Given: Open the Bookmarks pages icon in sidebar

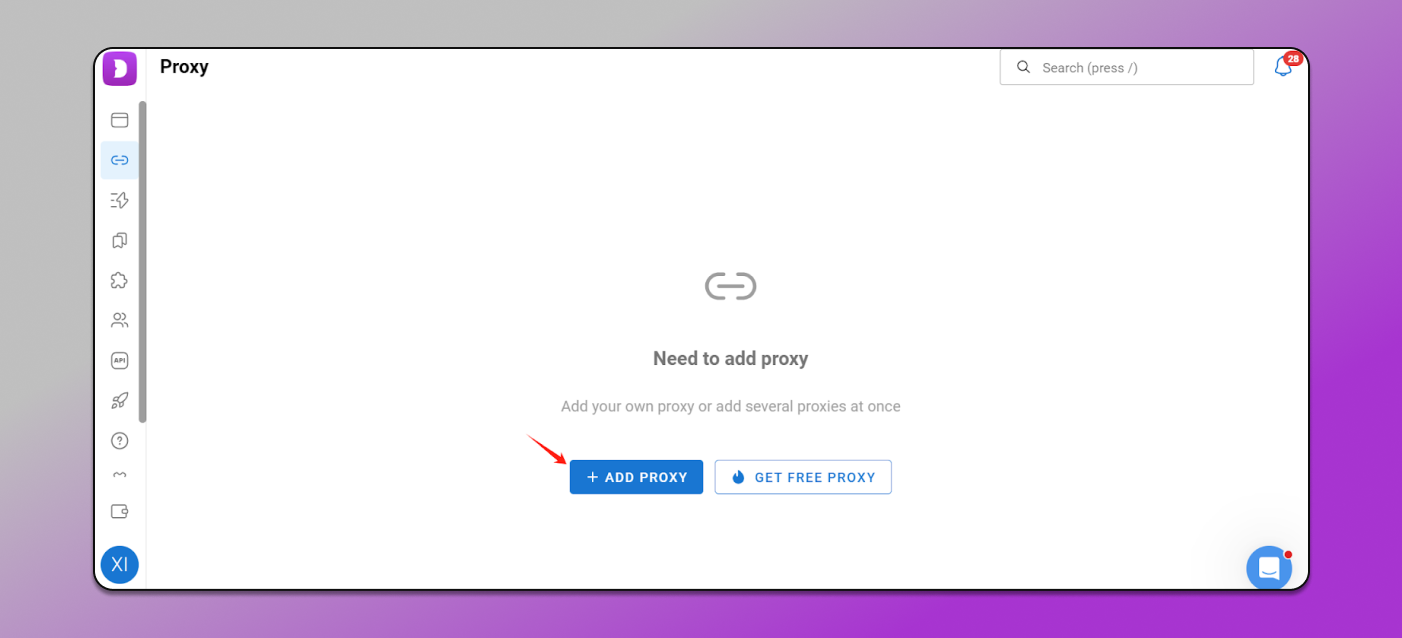Looking at the screenshot, I should [119, 240].
